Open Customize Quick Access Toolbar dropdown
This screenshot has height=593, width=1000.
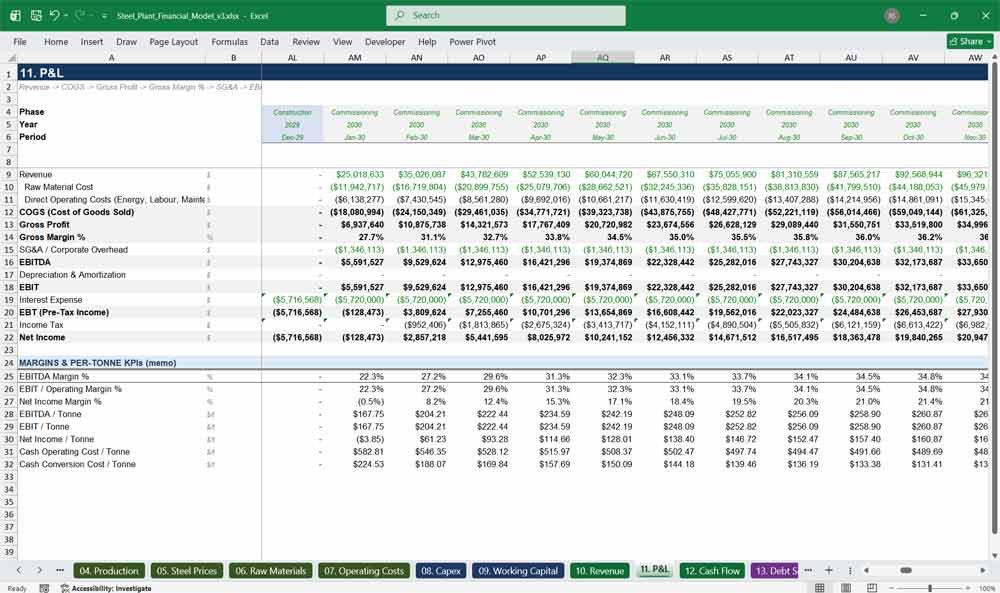(104, 16)
